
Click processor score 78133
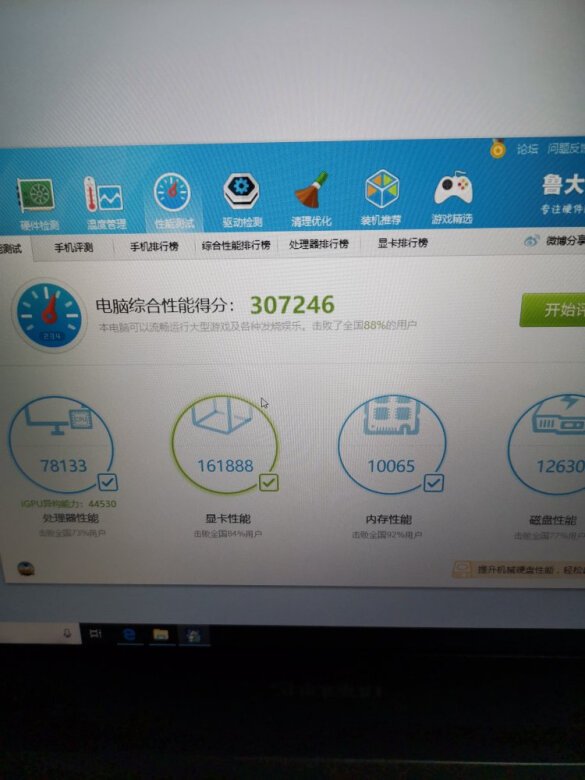coord(63,466)
